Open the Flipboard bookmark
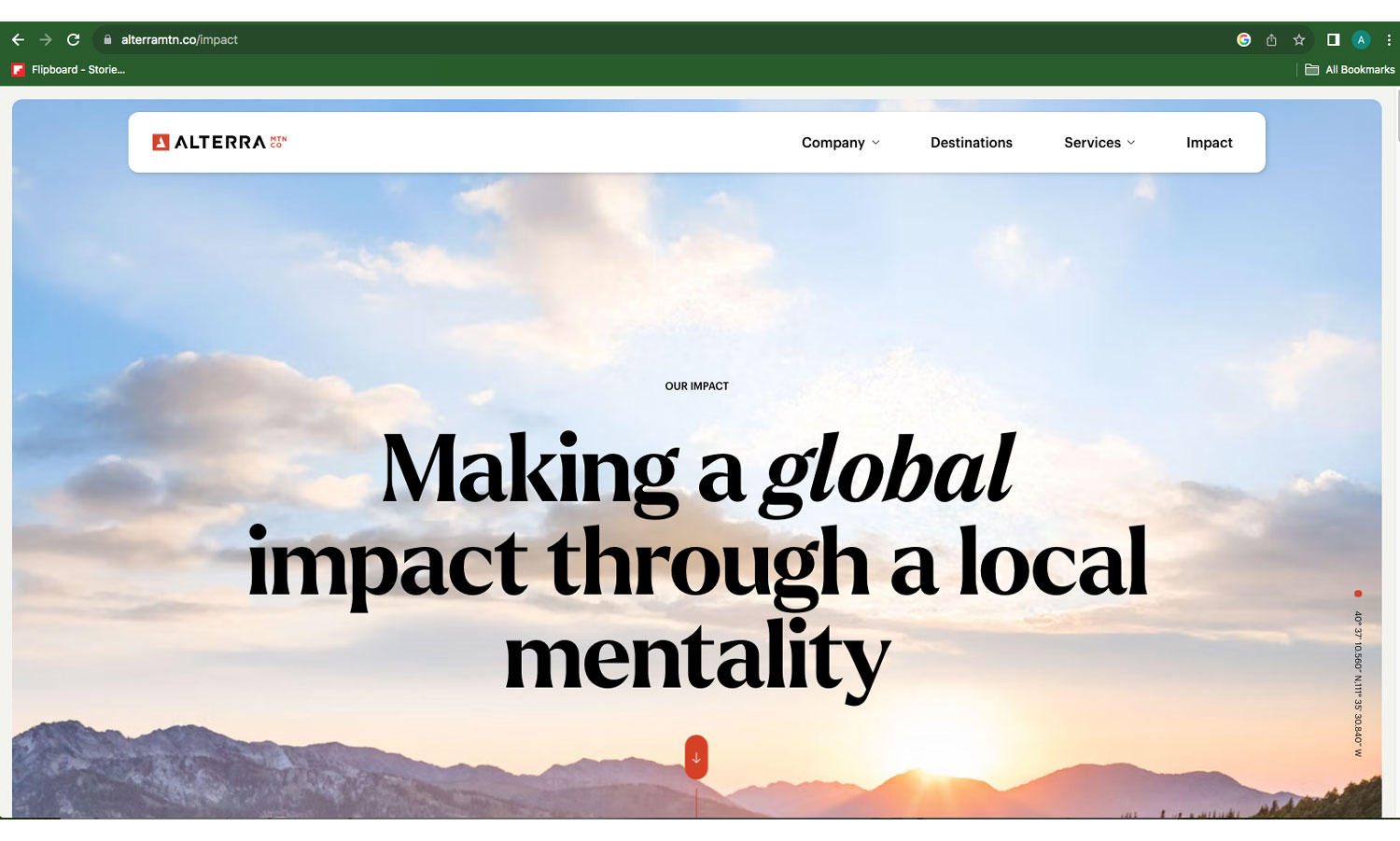Screen dimensions: 1400x841 [x=68, y=70]
